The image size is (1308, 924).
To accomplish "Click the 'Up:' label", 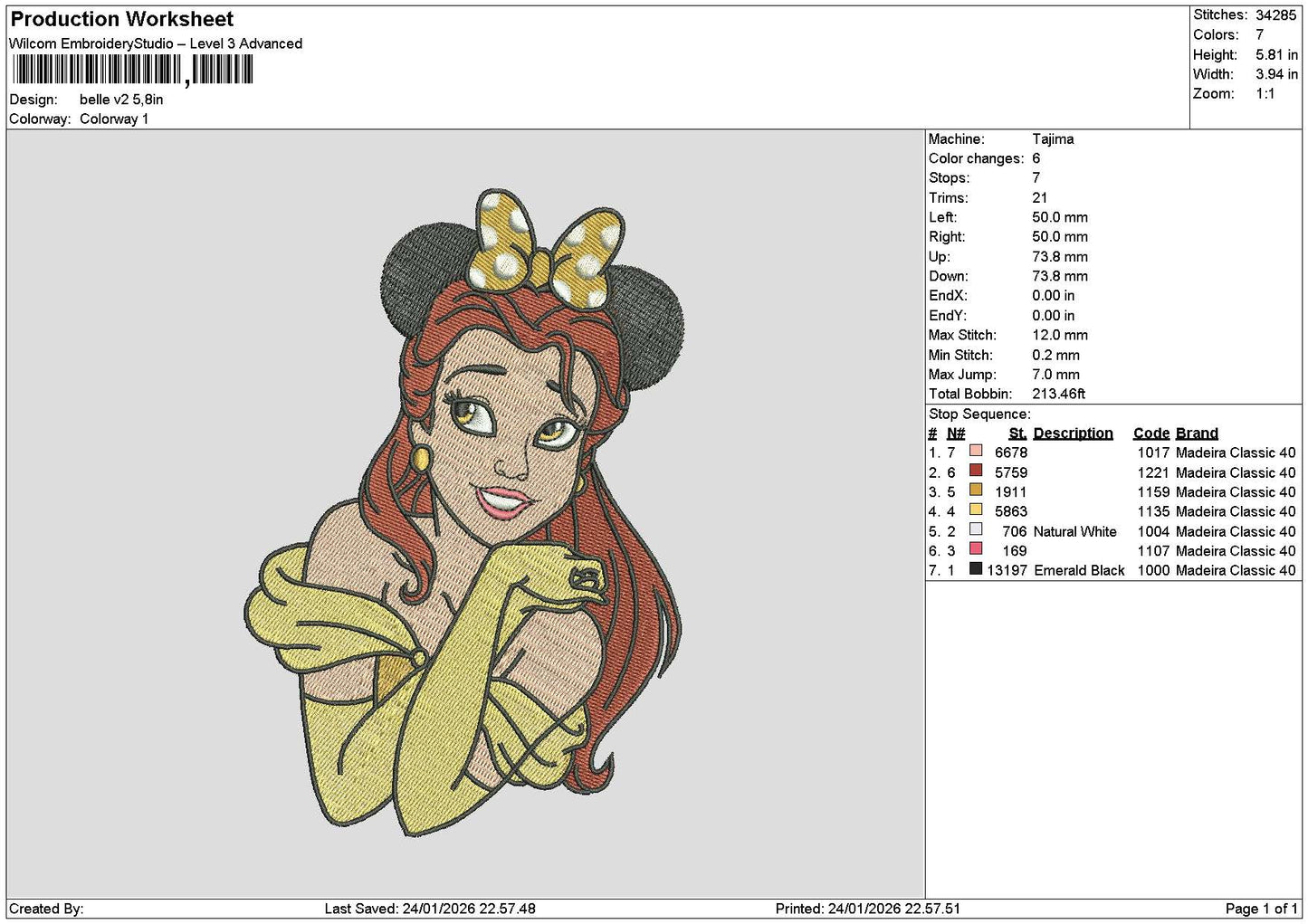I will [939, 257].
